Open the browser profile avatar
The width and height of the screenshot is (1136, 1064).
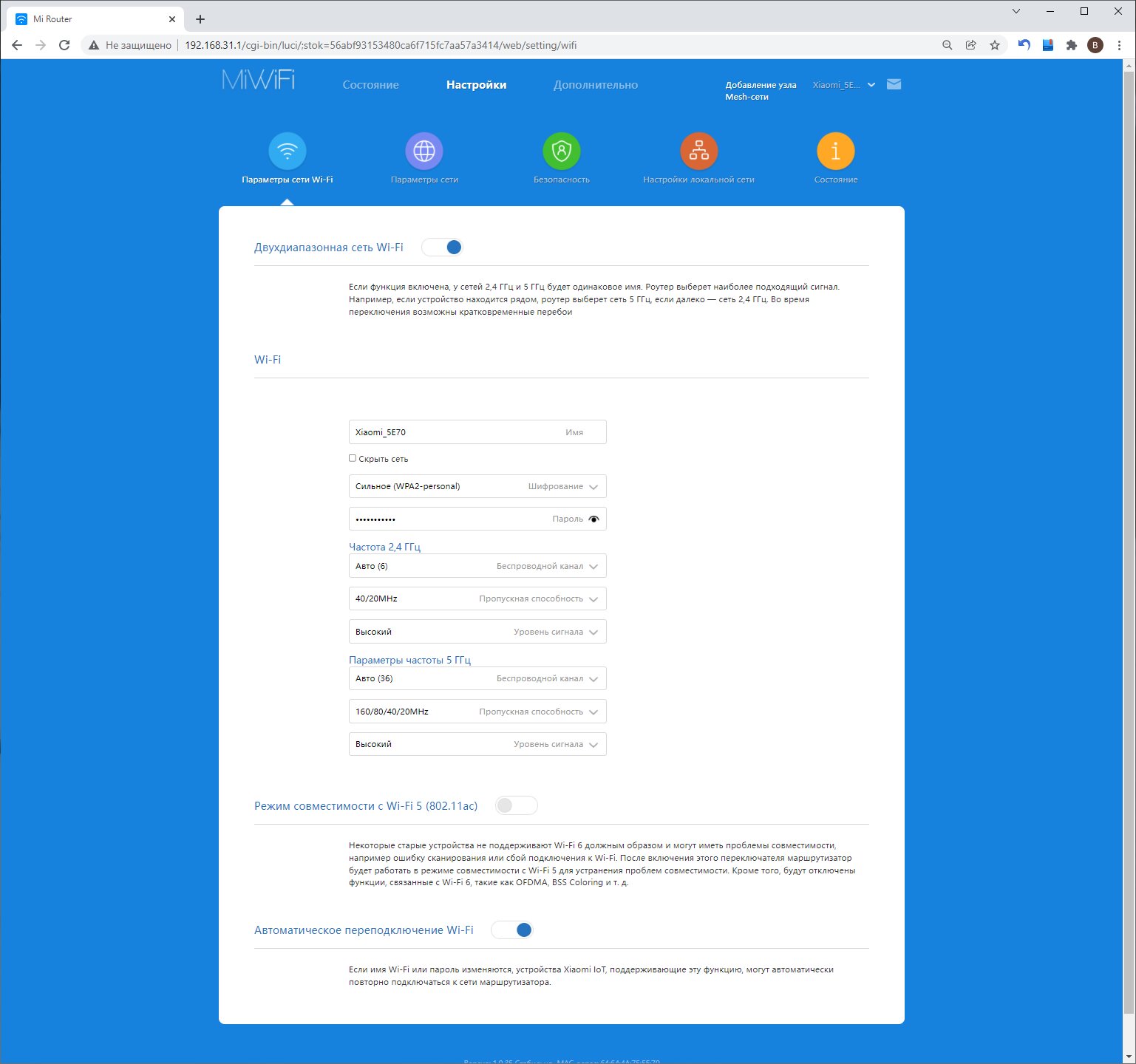click(1095, 45)
